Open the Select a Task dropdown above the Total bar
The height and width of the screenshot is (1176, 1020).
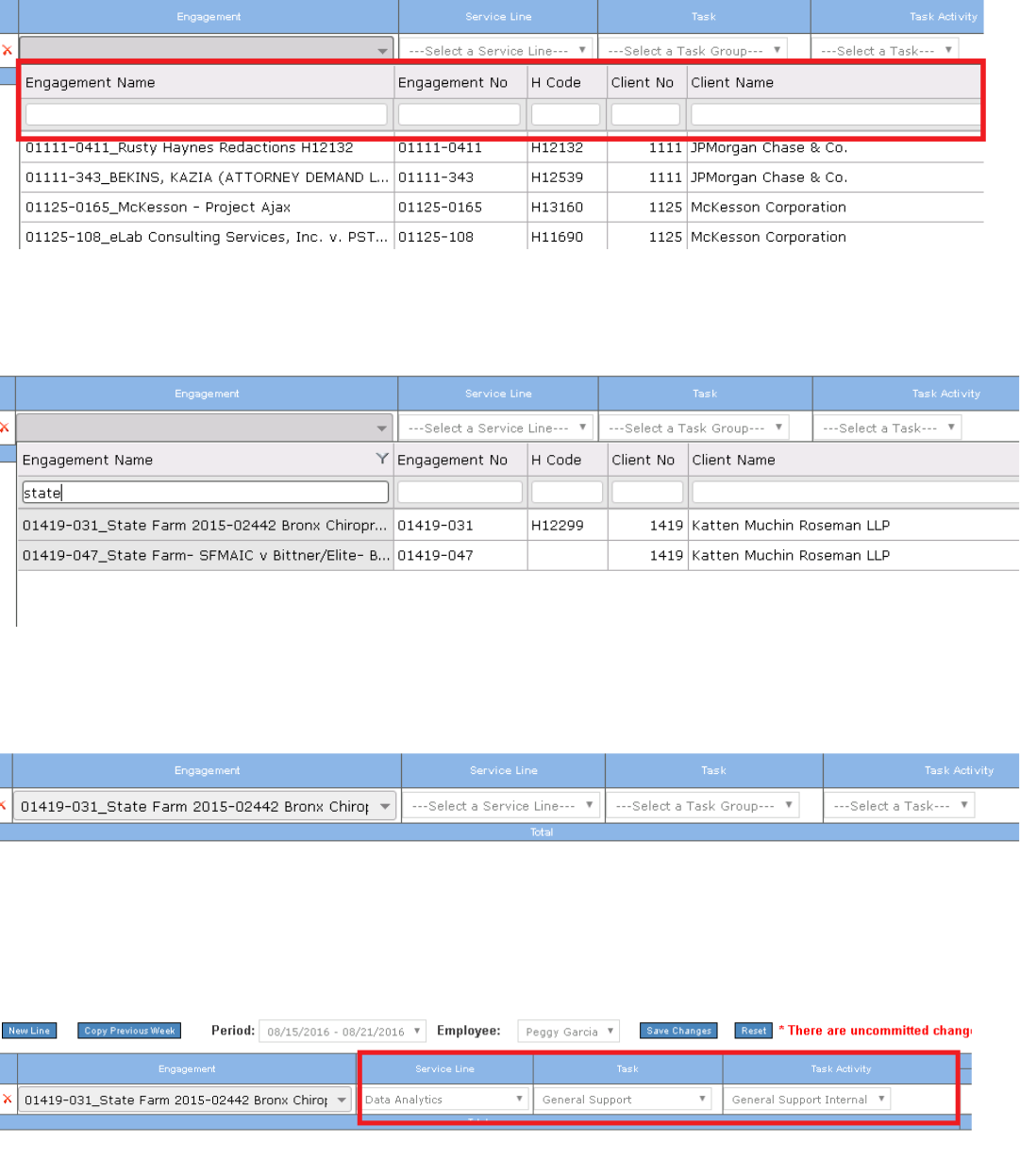coord(899,806)
